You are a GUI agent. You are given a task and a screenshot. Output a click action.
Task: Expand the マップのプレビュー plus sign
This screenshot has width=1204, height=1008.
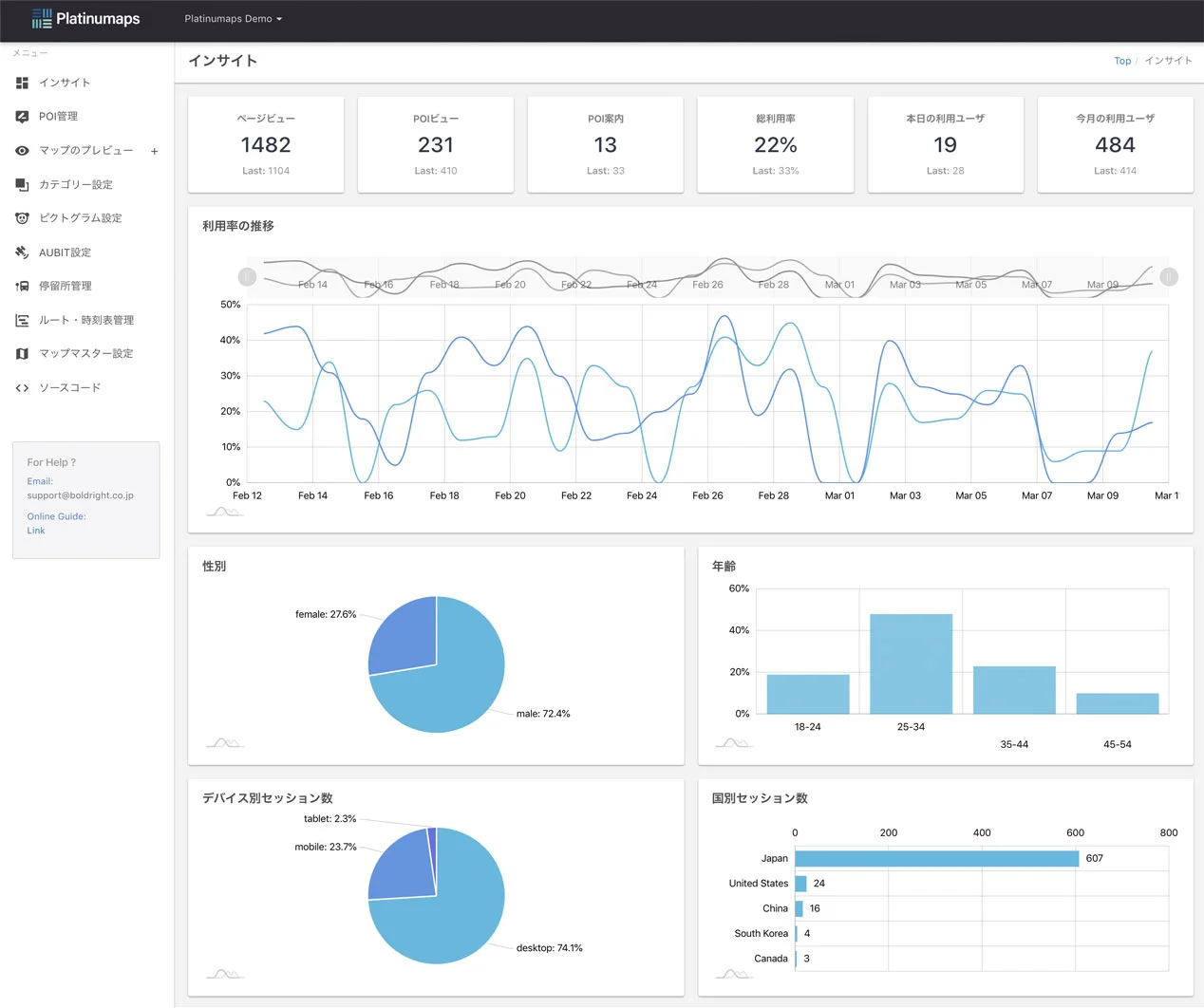click(x=154, y=151)
